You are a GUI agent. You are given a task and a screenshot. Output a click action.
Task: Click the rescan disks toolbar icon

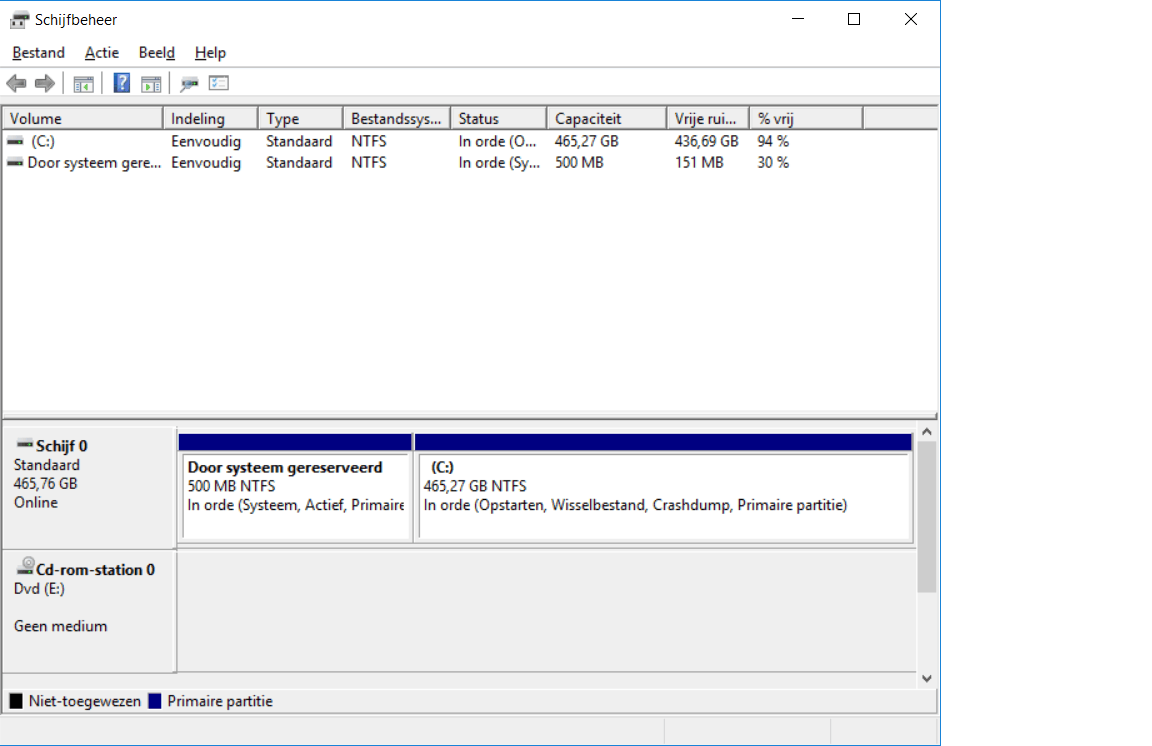tap(189, 84)
